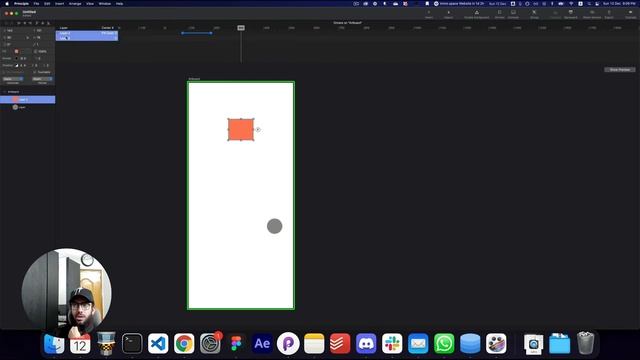Open the File menu
The height and width of the screenshot is (360, 640).
[x=36, y=4]
